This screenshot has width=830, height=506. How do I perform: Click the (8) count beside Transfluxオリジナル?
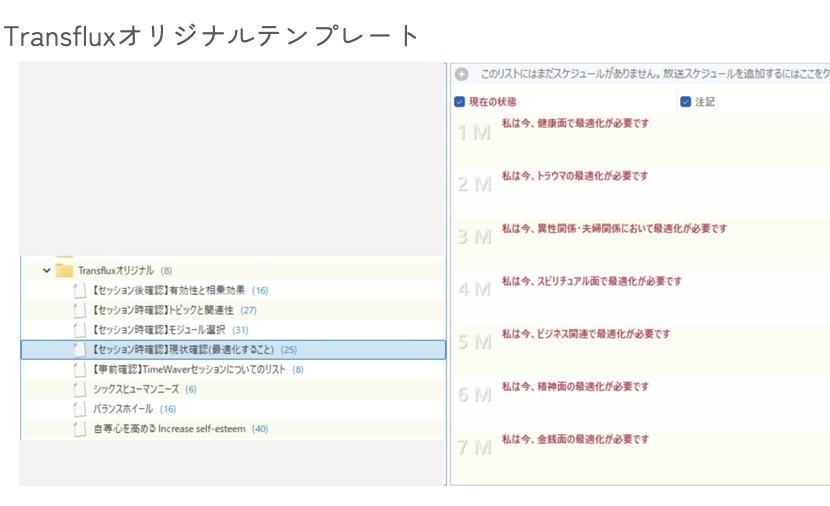coord(166,270)
